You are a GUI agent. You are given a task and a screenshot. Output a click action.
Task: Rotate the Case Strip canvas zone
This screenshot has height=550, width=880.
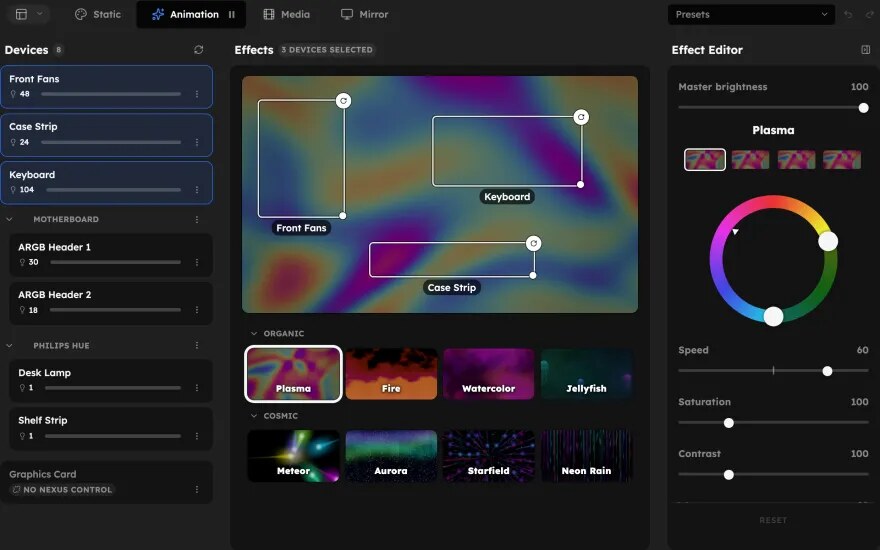click(x=534, y=243)
